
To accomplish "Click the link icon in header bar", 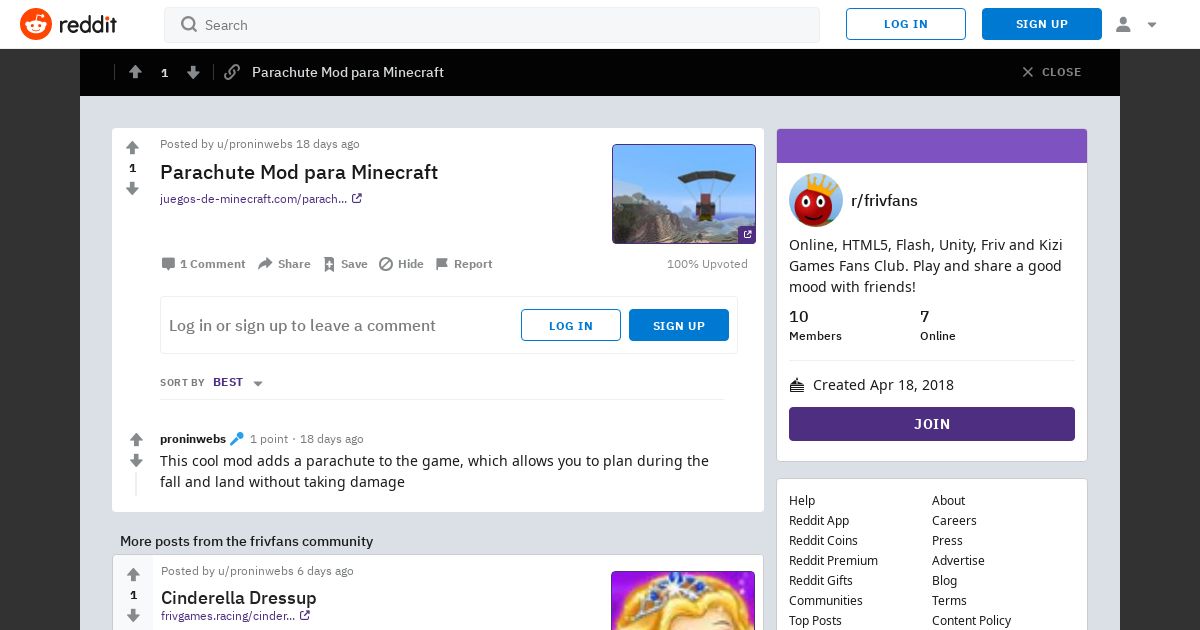I will 232,72.
